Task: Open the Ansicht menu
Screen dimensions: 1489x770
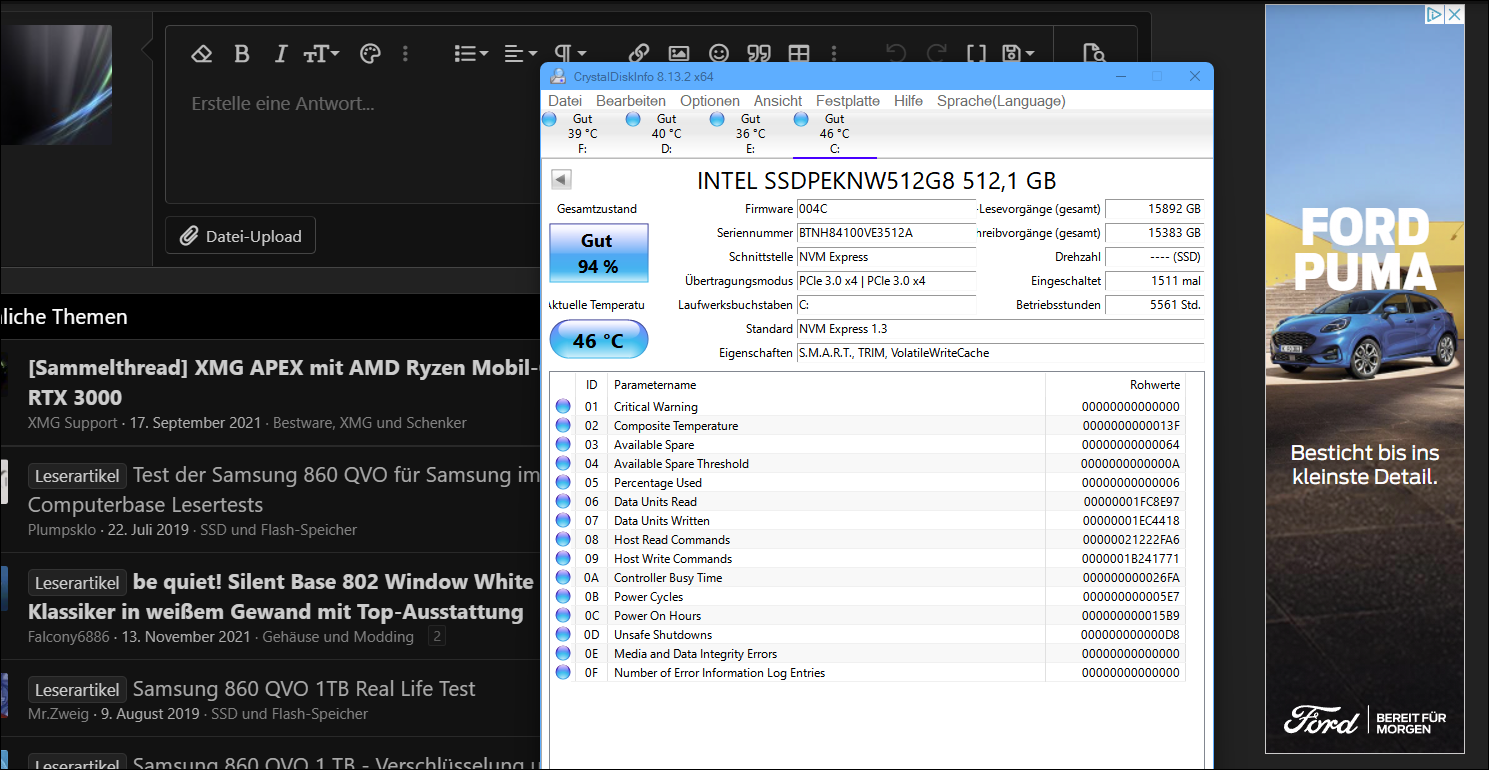Action: [x=778, y=101]
